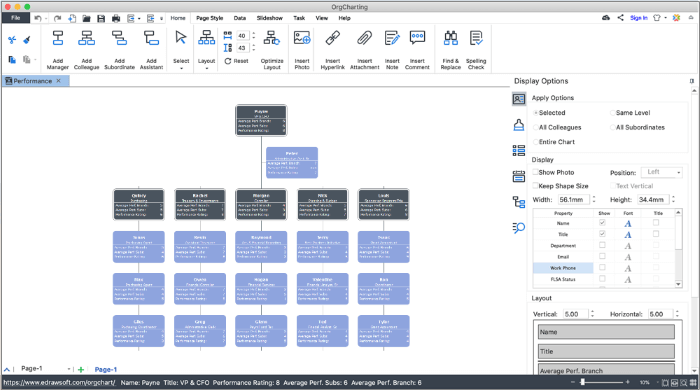Open the search list sidebar icon
The width and height of the screenshot is (700, 390).
click(x=519, y=228)
